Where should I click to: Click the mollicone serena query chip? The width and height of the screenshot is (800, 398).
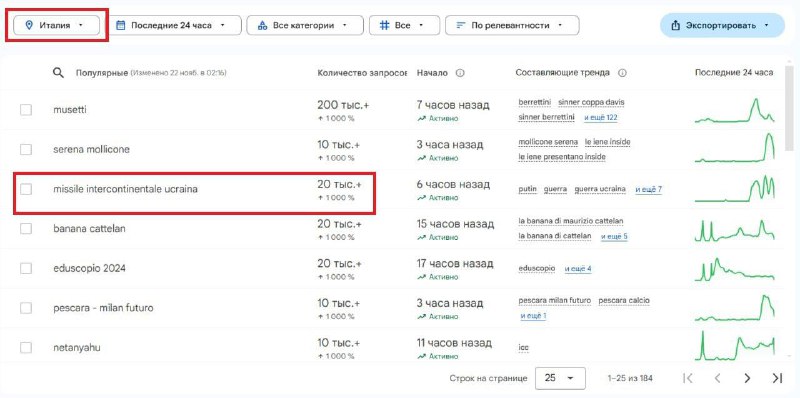click(x=548, y=142)
